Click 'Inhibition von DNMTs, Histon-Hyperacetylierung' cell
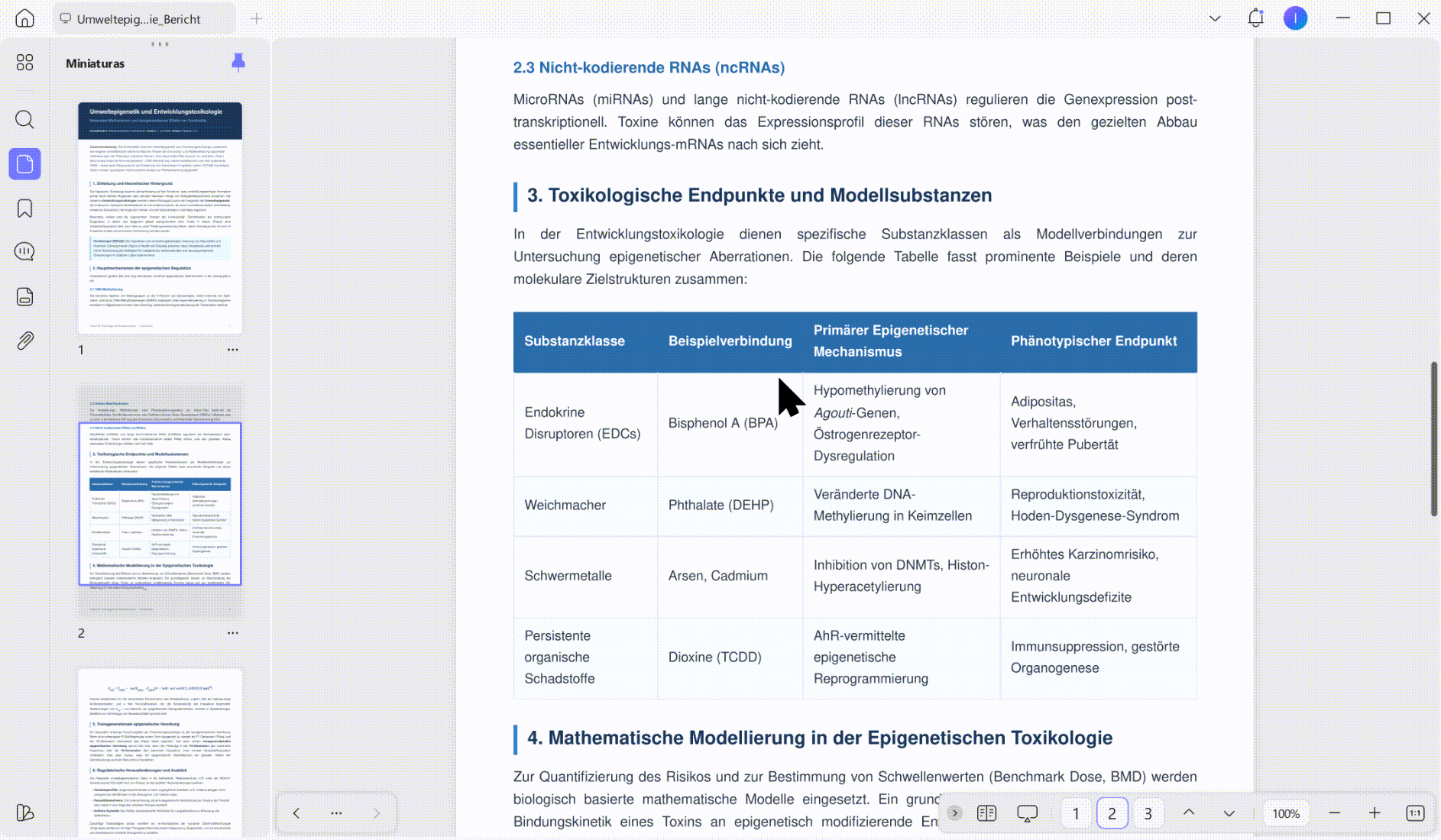Image resolution: width=1441 pixels, height=840 pixels. coord(901,576)
